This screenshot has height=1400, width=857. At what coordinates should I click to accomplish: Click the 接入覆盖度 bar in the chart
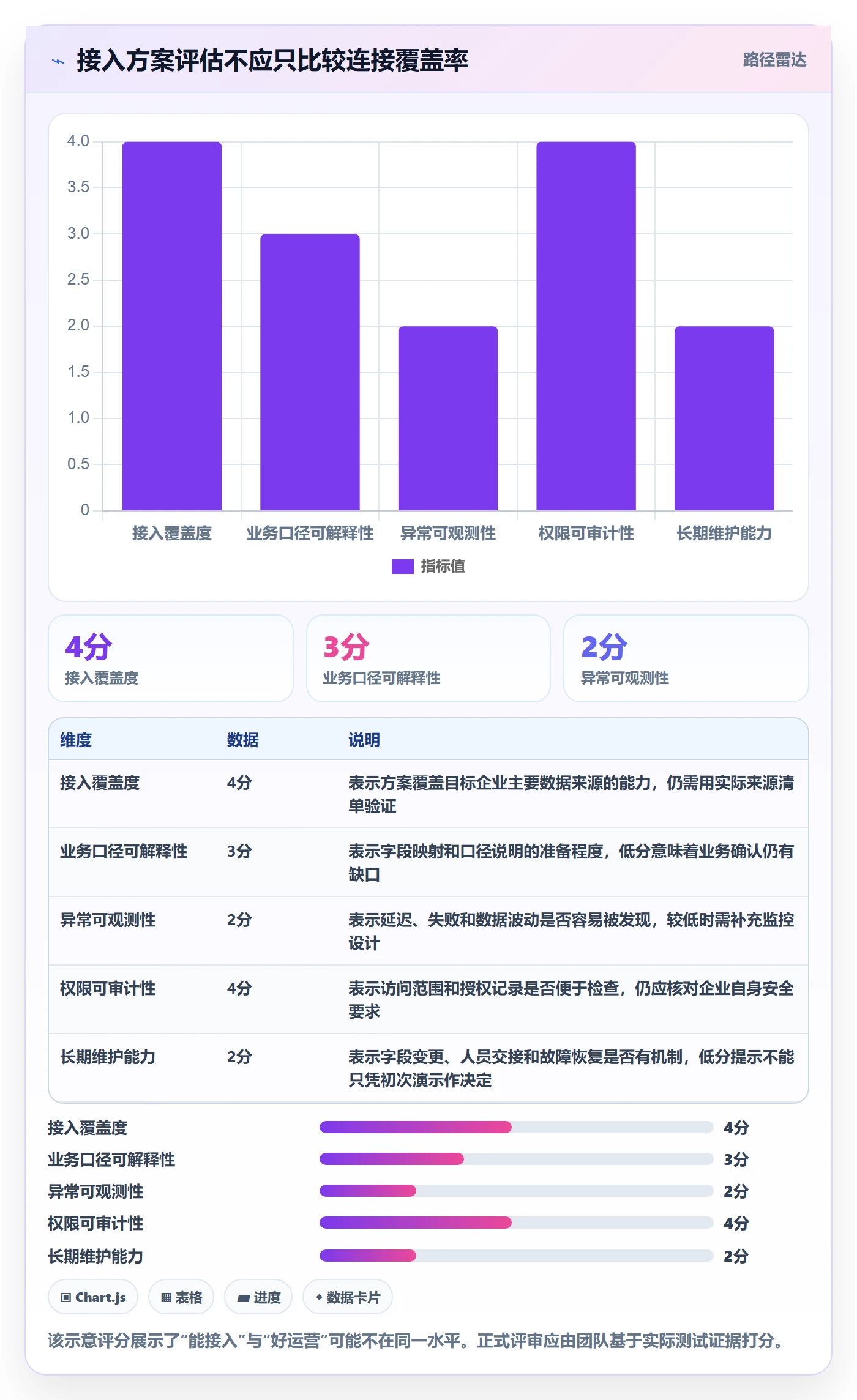click(x=172, y=326)
